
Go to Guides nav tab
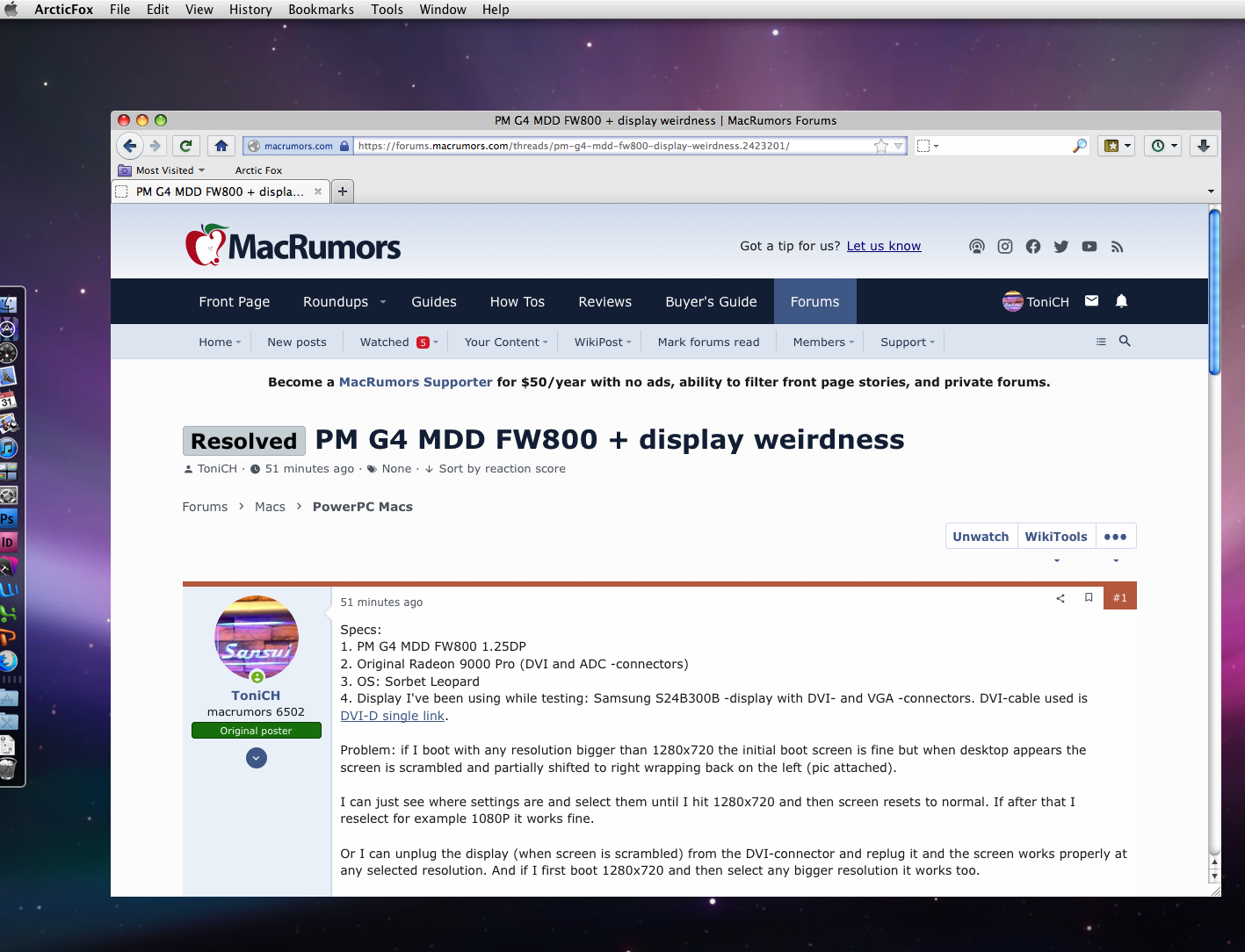[x=434, y=302]
